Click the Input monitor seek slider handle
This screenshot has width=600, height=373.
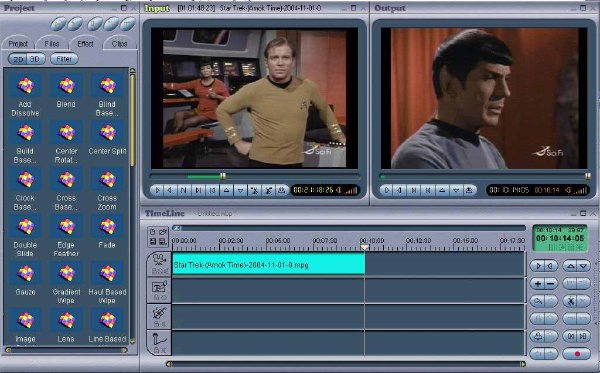tap(223, 176)
